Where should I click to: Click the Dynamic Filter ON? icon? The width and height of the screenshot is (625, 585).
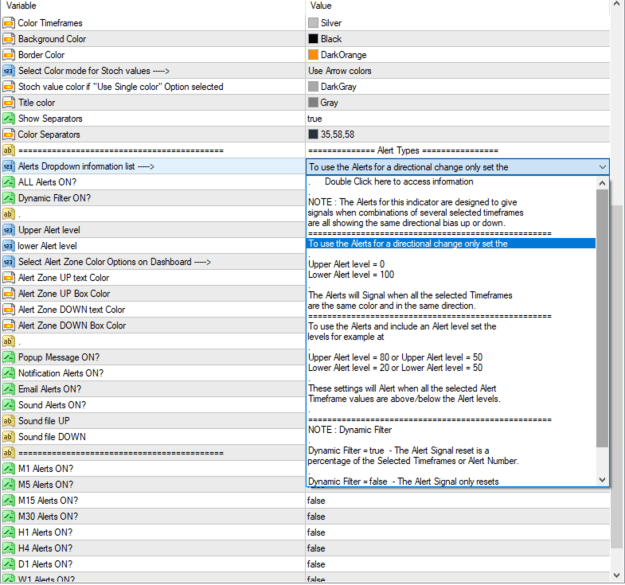pos(8,198)
